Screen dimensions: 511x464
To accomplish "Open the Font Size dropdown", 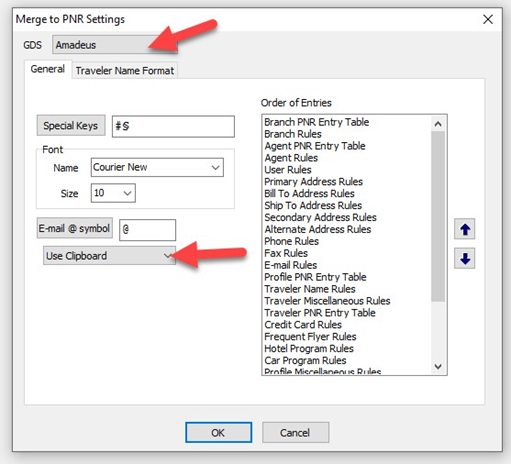I will coord(113,193).
